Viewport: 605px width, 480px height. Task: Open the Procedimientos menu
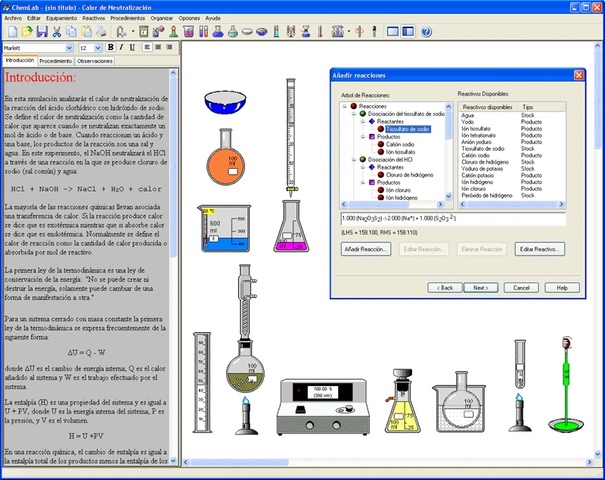[x=128, y=18]
